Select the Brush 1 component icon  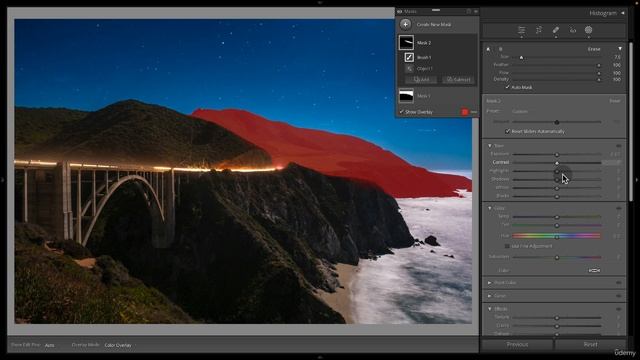409,58
